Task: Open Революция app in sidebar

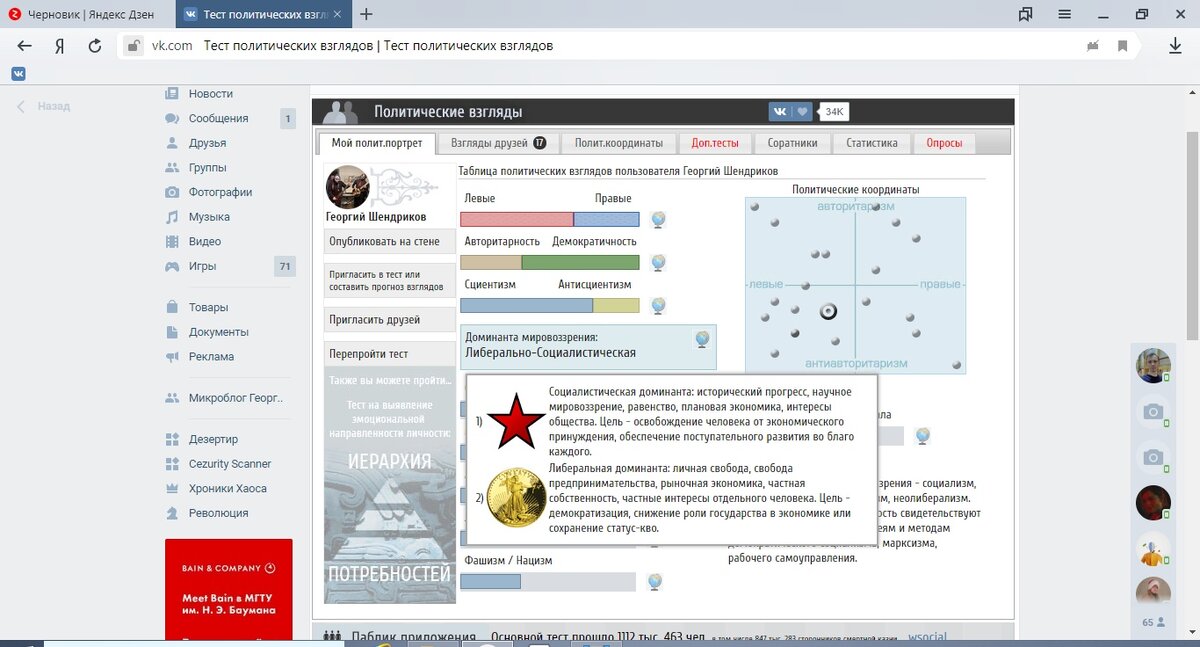Action: (218, 513)
